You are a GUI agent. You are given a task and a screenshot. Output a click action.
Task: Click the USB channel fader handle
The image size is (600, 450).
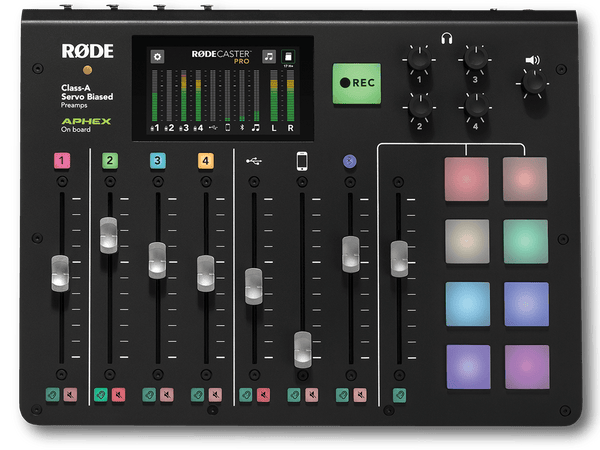(254, 286)
